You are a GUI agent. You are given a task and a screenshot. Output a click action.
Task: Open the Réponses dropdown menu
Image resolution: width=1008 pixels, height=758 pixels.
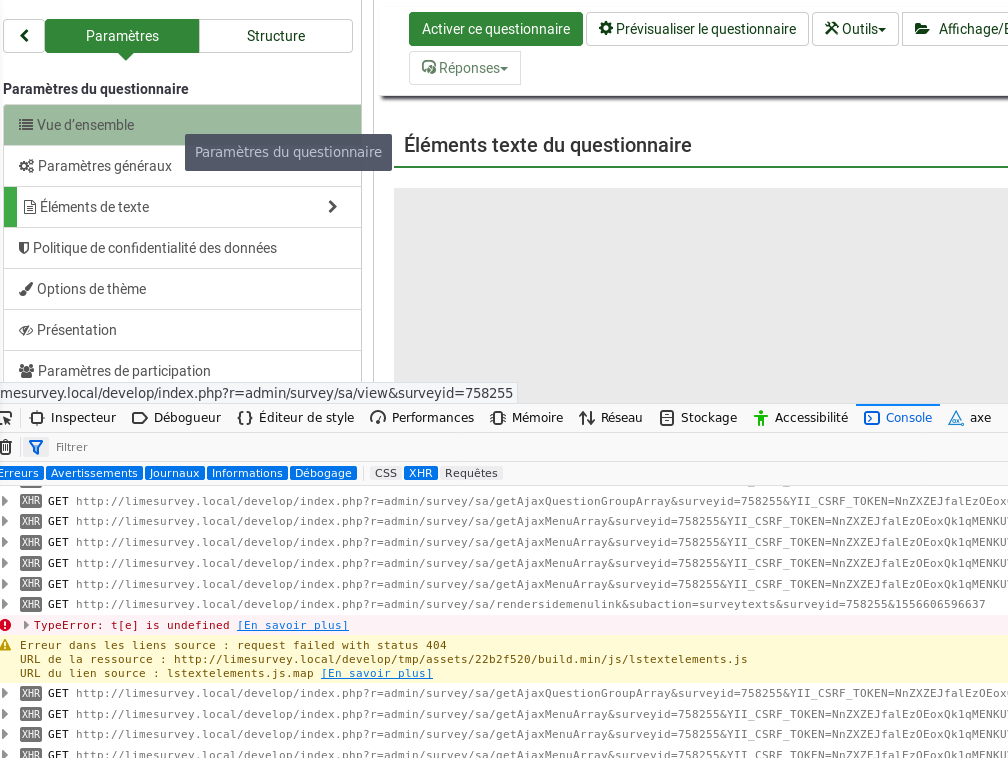point(465,68)
